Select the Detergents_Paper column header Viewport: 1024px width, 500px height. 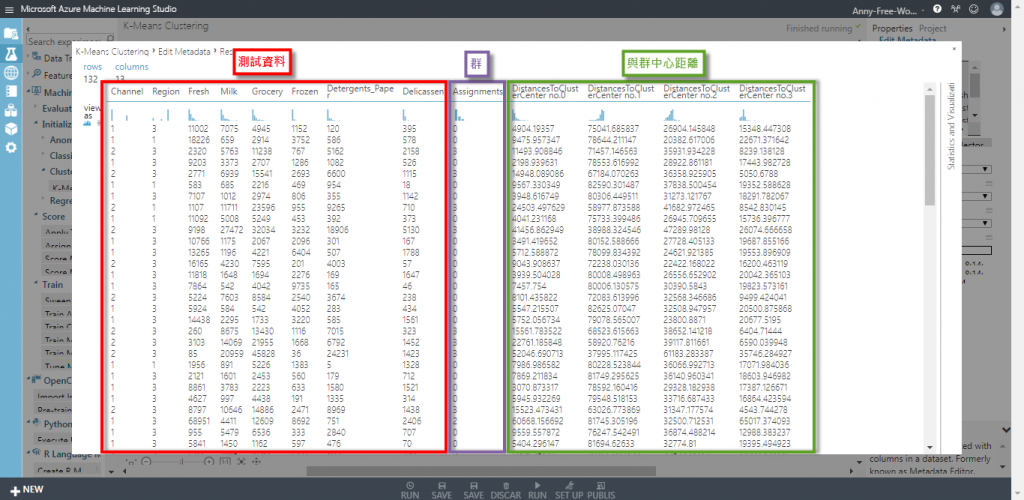(360, 91)
